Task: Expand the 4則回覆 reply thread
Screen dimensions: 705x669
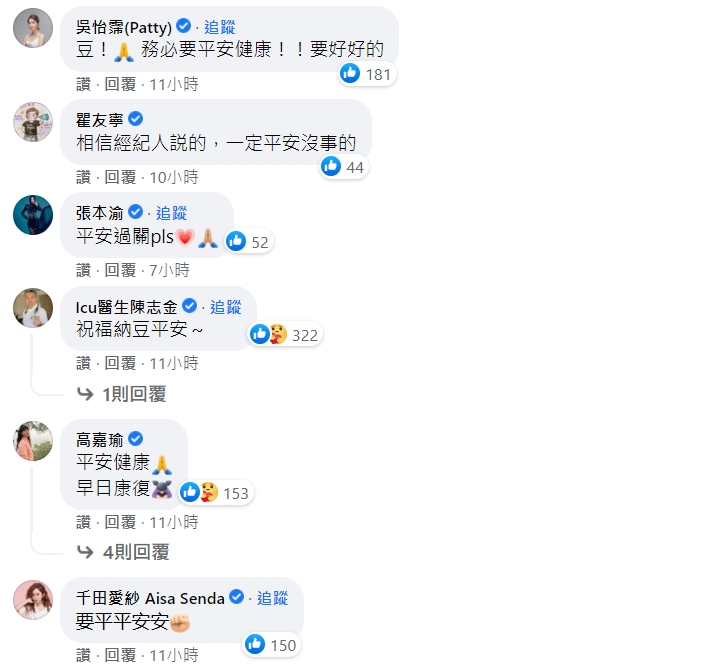Action: tap(126, 551)
